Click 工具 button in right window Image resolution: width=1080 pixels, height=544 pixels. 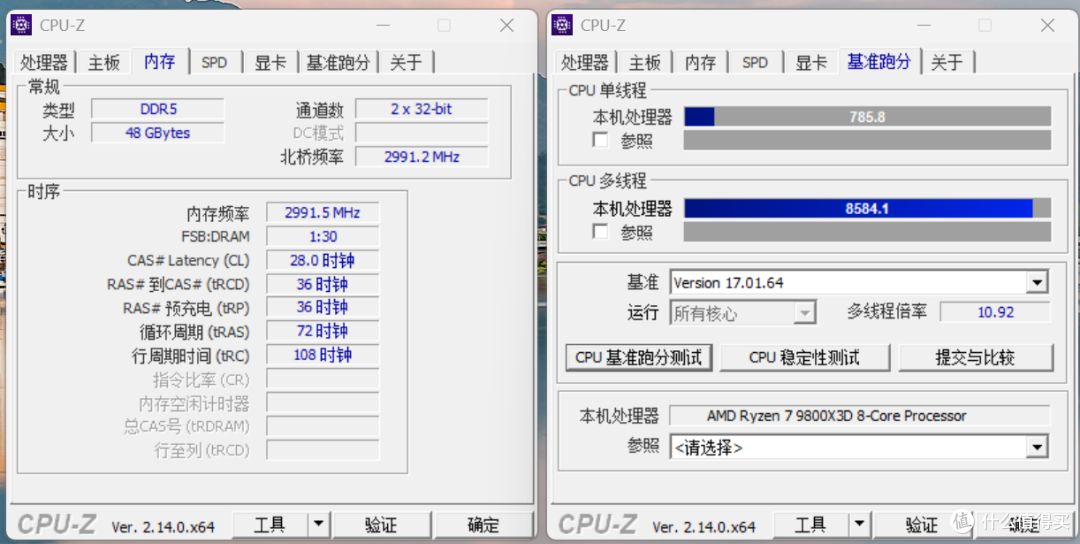[x=810, y=525]
